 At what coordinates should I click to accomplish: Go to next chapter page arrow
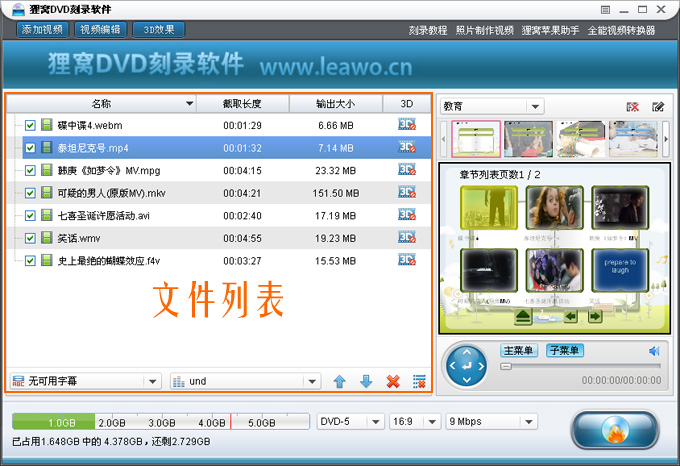tap(595, 317)
